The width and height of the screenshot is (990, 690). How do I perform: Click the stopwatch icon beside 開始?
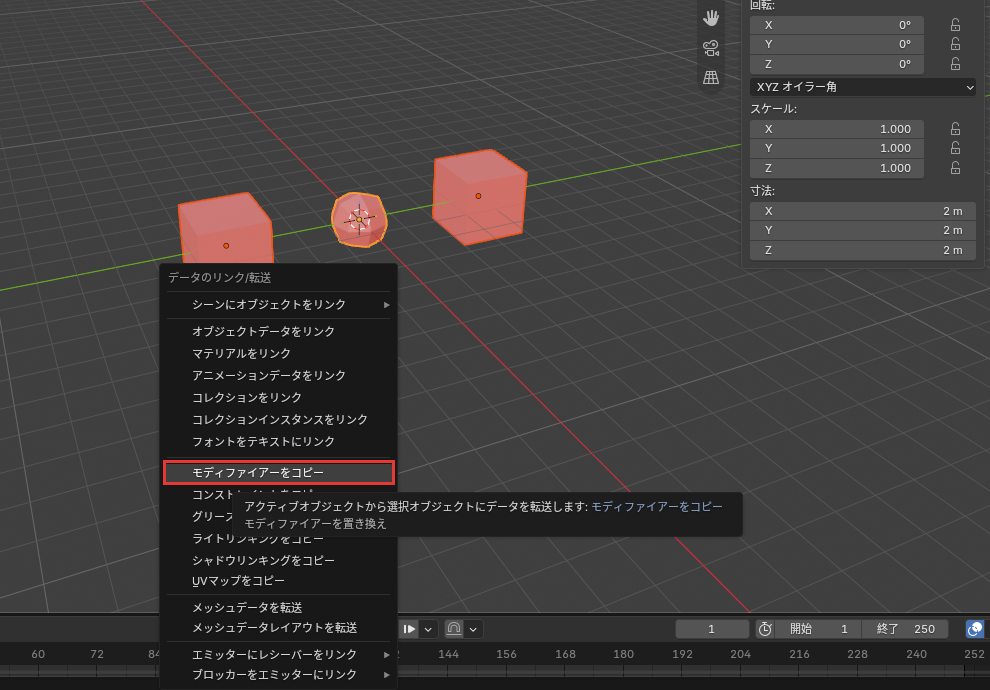pos(765,629)
